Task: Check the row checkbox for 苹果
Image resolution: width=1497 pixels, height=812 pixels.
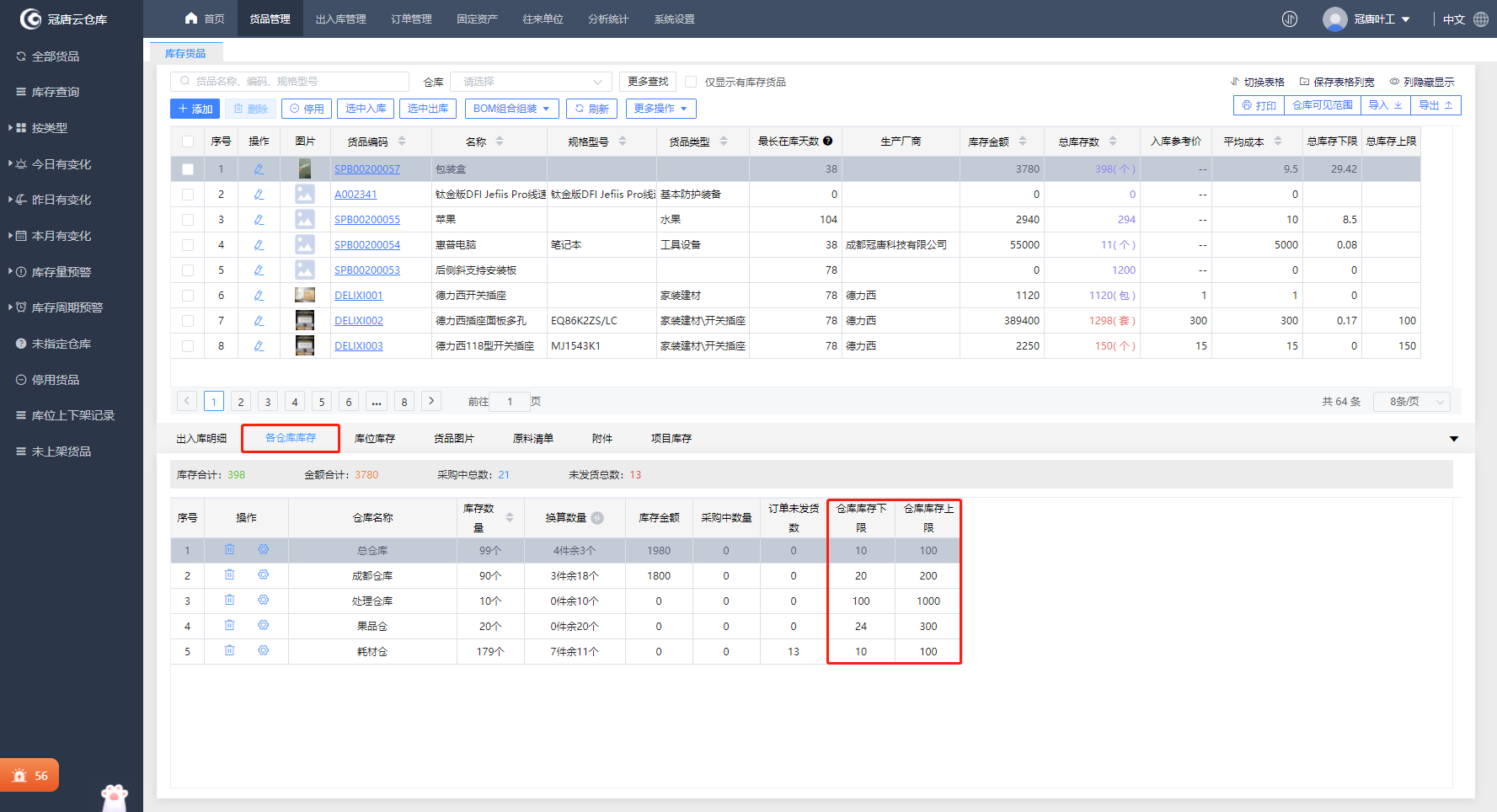Action: point(188,220)
